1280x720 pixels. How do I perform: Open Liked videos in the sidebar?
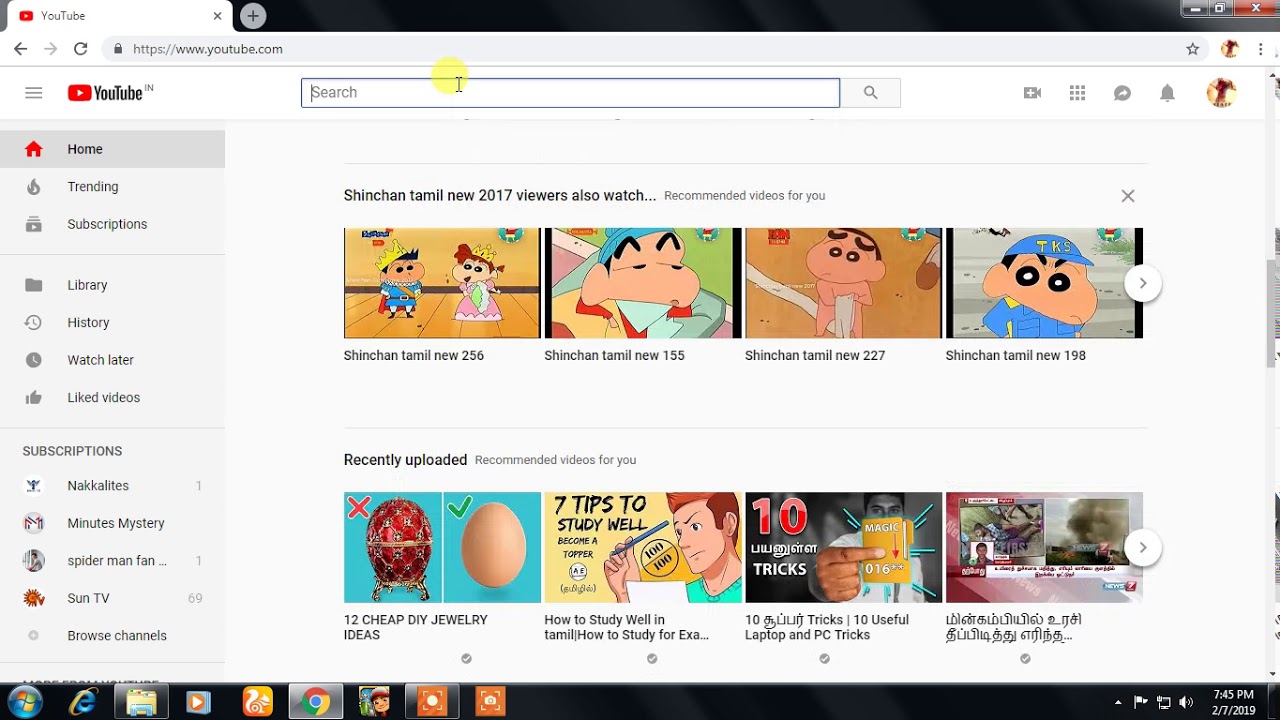(112, 397)
